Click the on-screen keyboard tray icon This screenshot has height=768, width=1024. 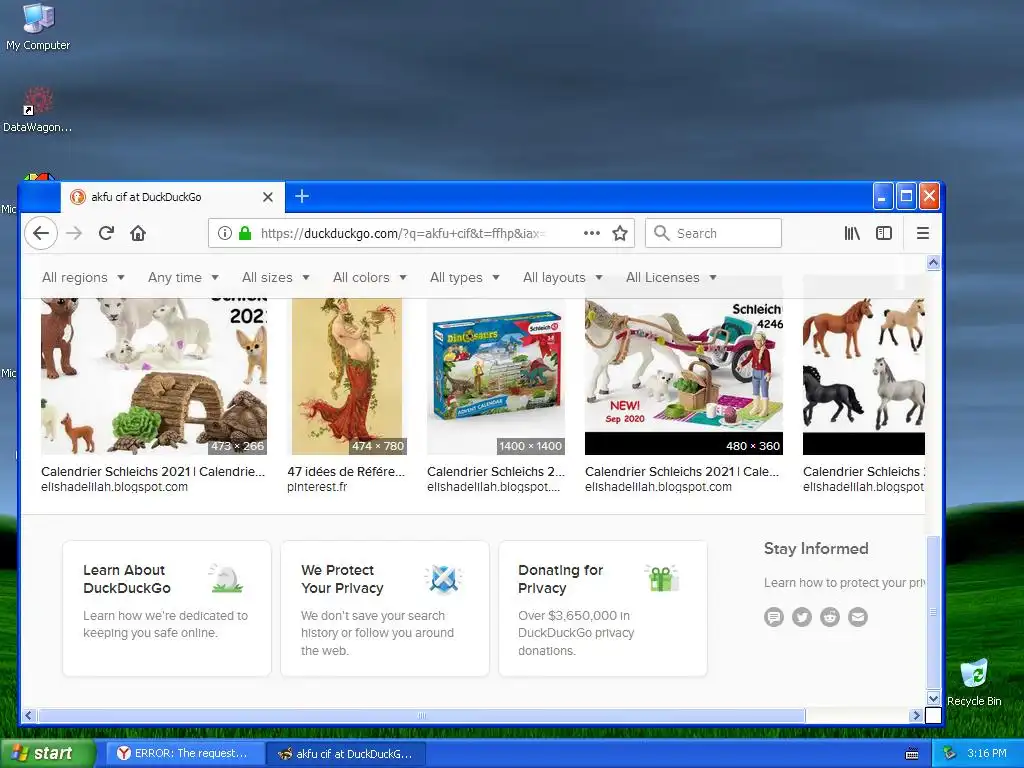click(x=912, y=754)
